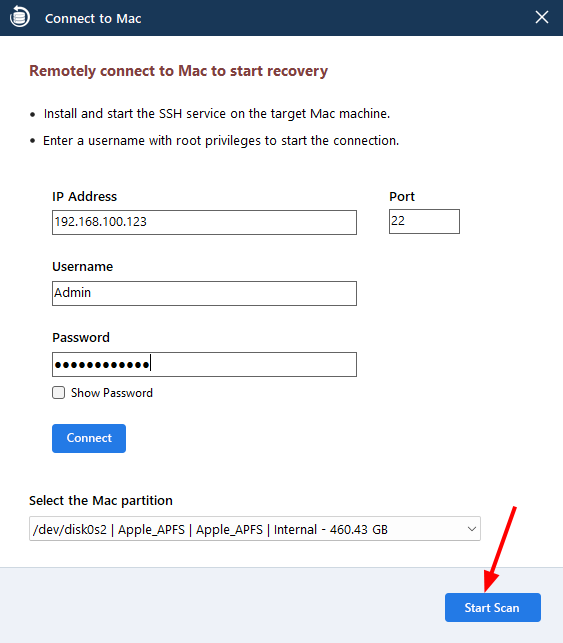Click into the Port field
Screen dimensions: 563x643
[424, 221]
